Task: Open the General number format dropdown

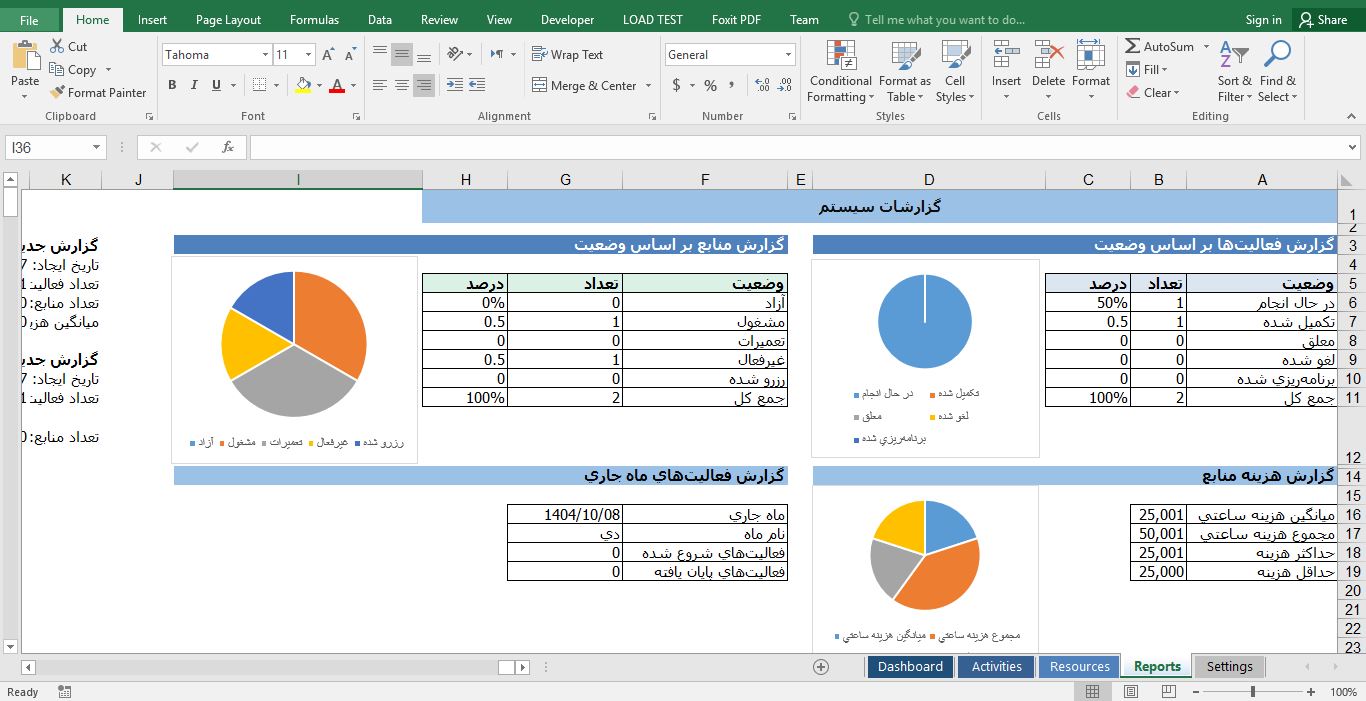Action: pyautogui.click(x=786, y=54)
